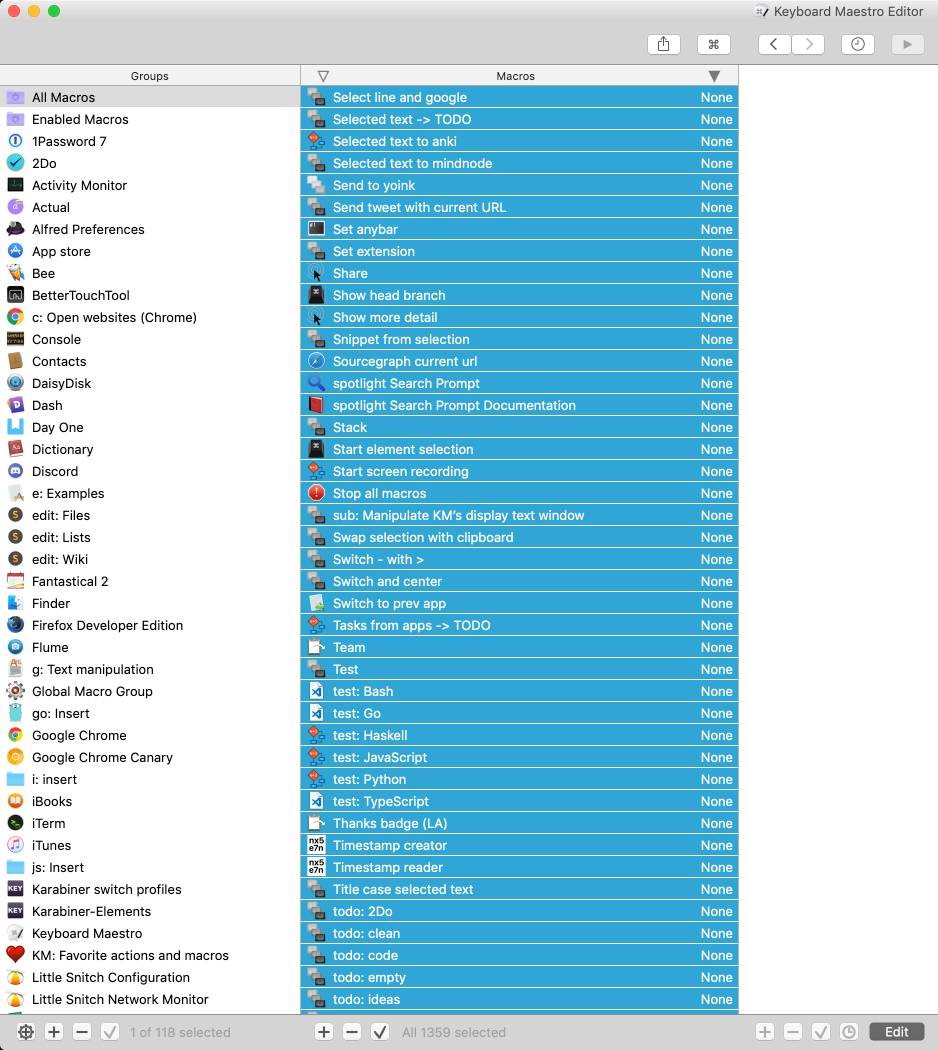
Task: Delete selected group with minus button
Action: coord(82,1032)
